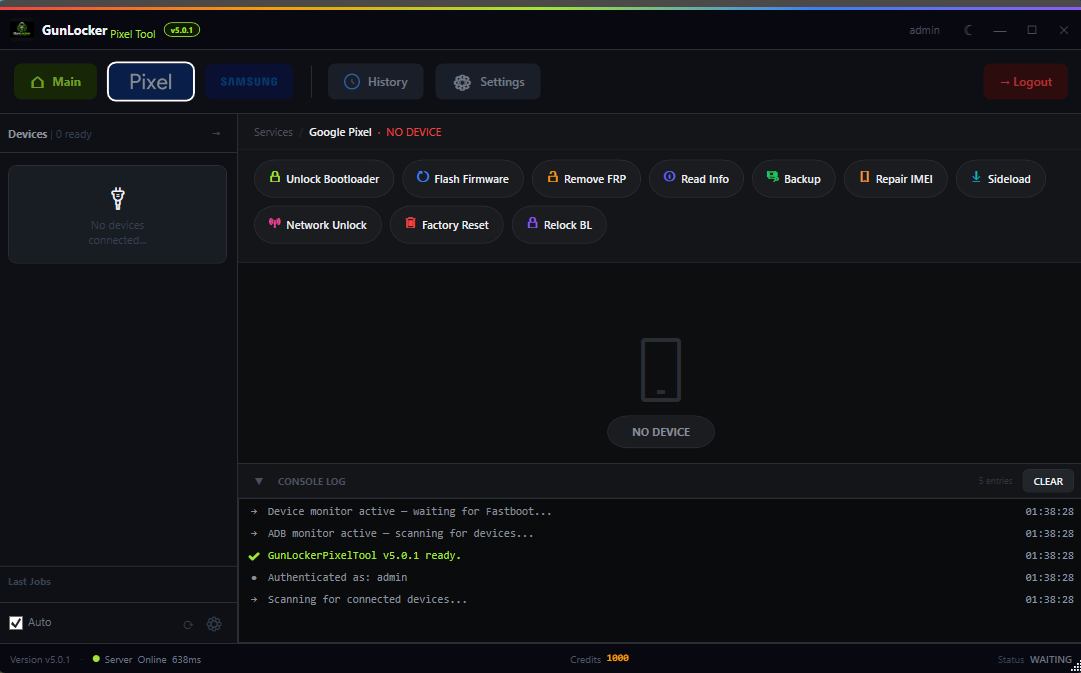Collapse the Console Log triangle
This screenshot has height=673, width=1081.
click(259, 481)
